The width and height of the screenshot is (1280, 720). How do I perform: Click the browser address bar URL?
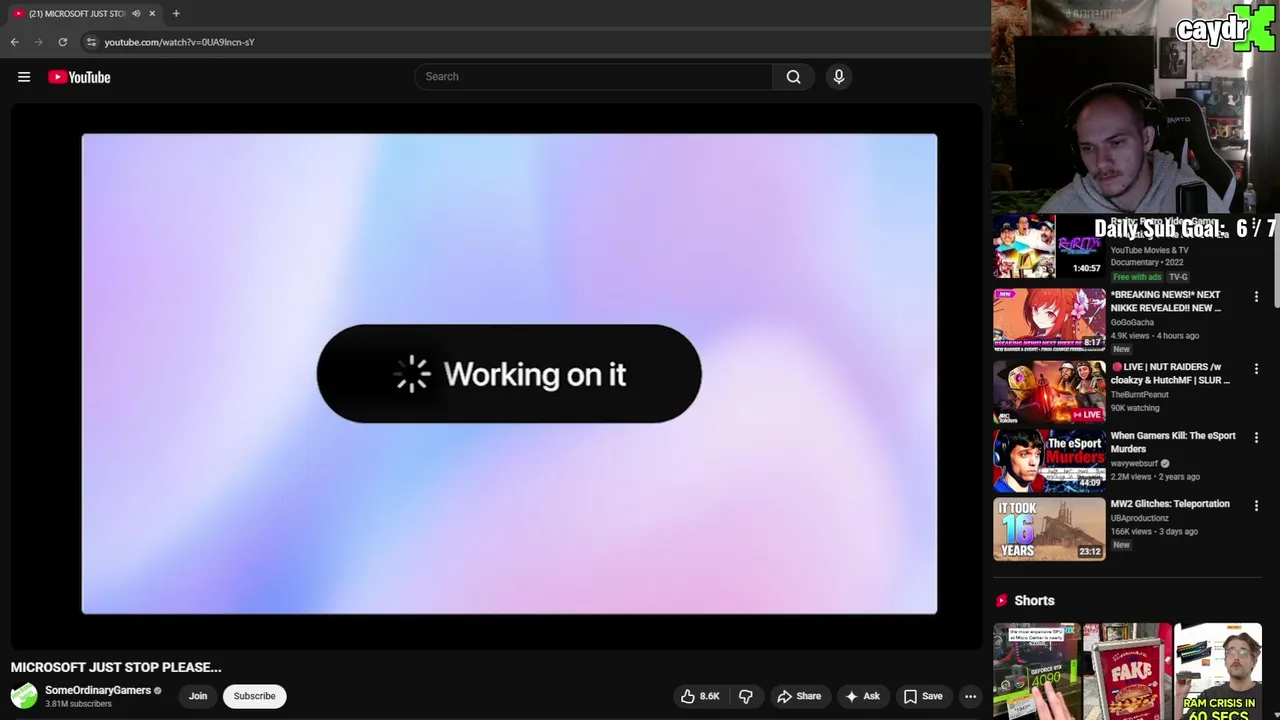tap(180, 42)
